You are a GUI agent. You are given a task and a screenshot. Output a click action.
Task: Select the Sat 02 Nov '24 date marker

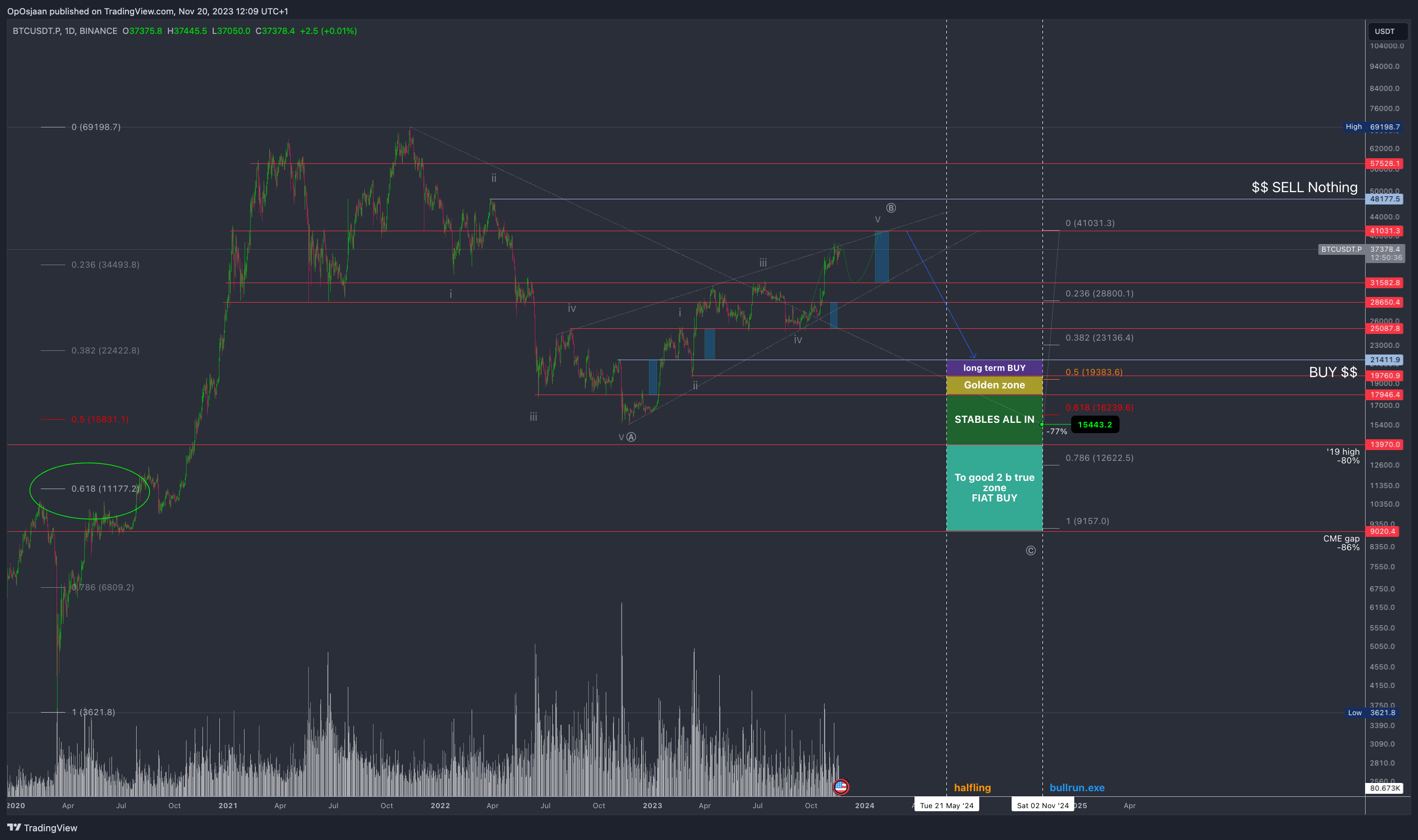point(1043,806)
